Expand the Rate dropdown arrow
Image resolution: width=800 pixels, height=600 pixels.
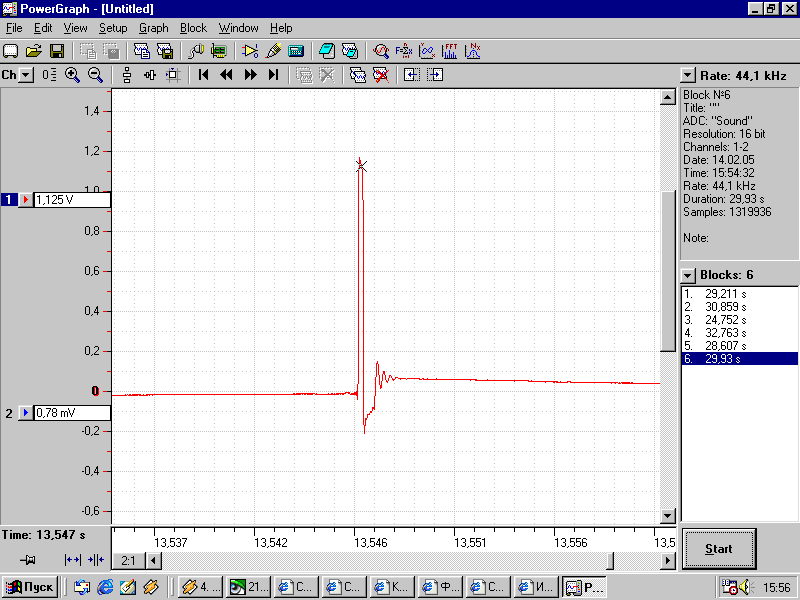[x=688, y=76]
